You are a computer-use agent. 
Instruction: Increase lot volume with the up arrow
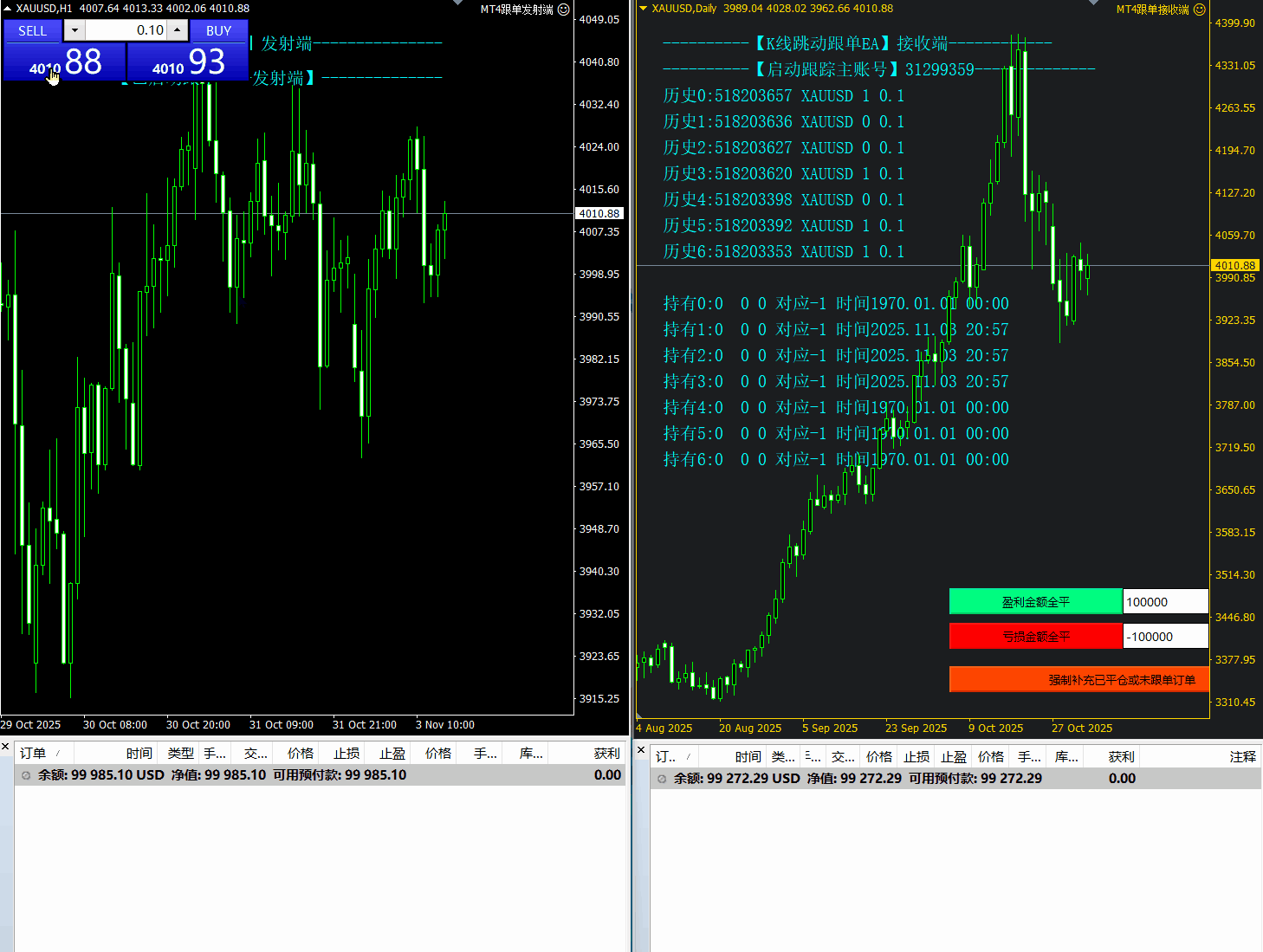(x=177, y=30)
